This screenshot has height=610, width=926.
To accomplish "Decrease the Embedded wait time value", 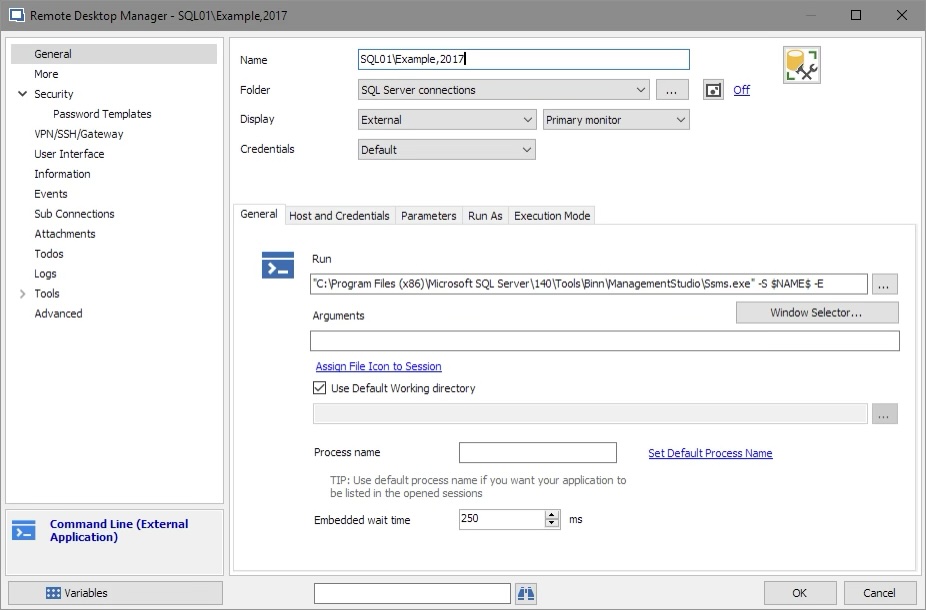I will (x=552, y=524).
